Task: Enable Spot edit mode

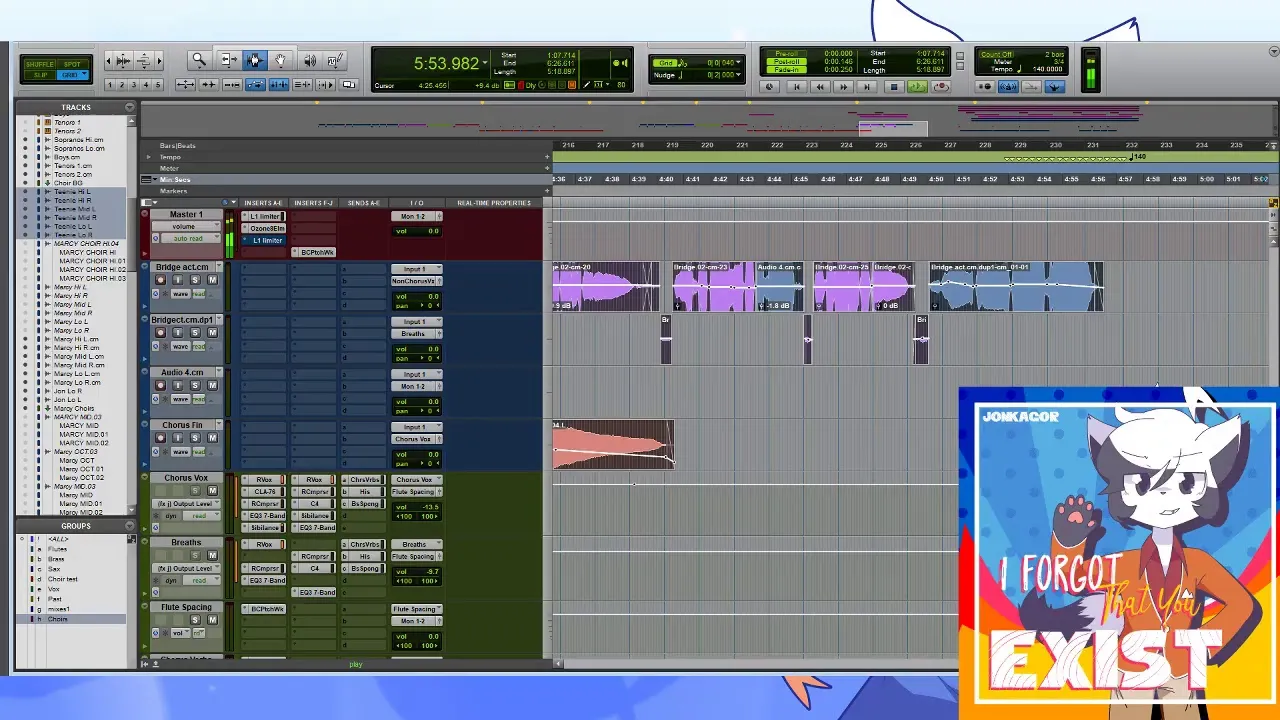Action: click(x=72, y=65)
